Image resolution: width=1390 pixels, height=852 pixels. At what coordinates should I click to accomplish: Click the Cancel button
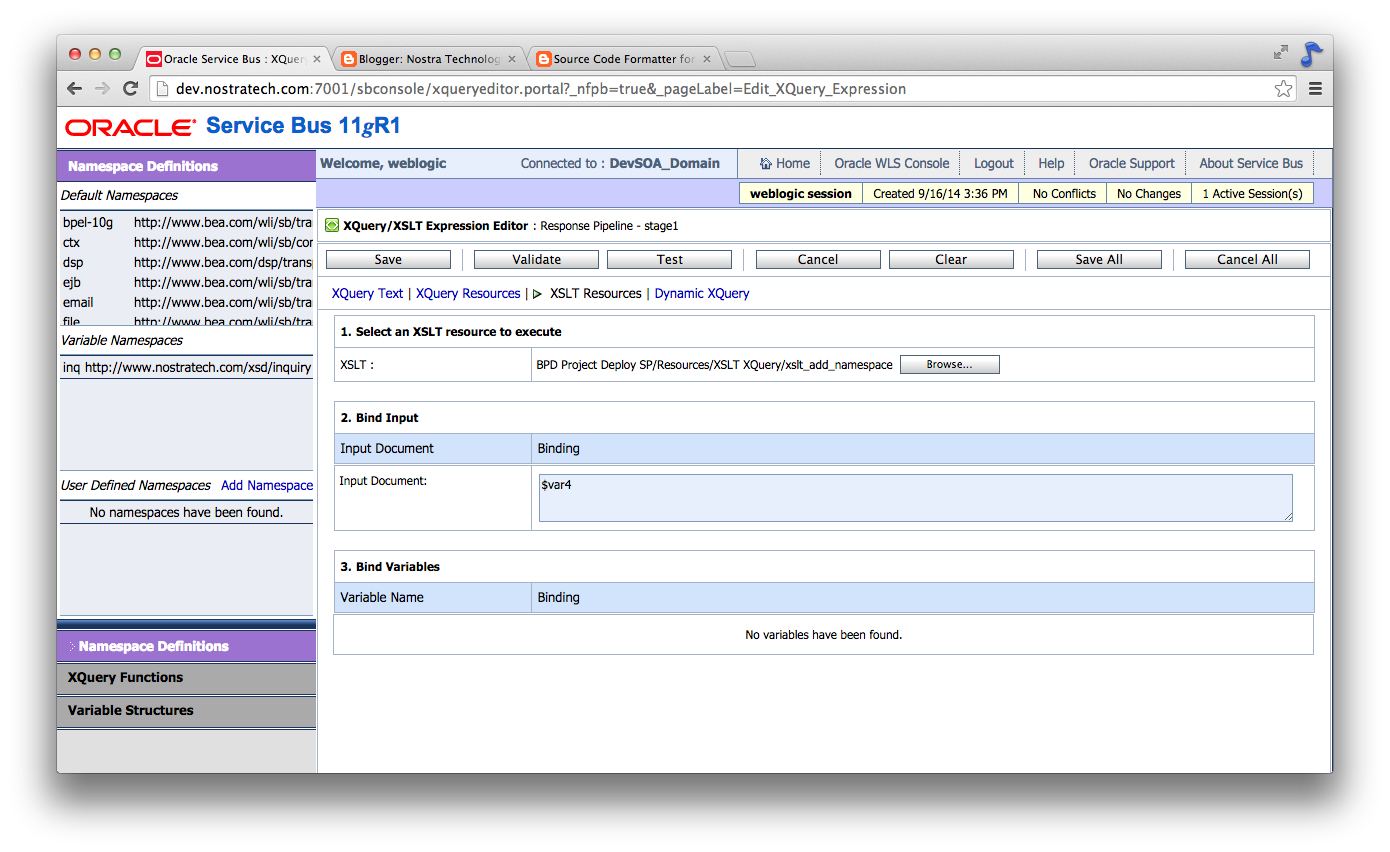[x=818, y=260]
